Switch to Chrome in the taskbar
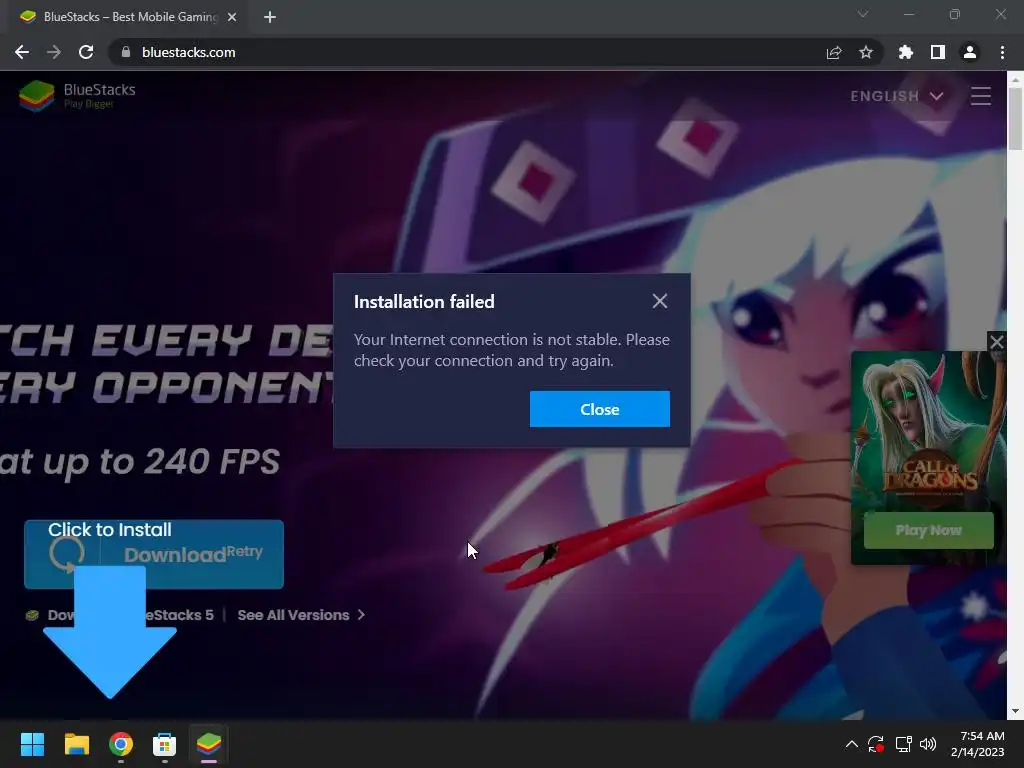1024x768 pixels. point(121,744)
